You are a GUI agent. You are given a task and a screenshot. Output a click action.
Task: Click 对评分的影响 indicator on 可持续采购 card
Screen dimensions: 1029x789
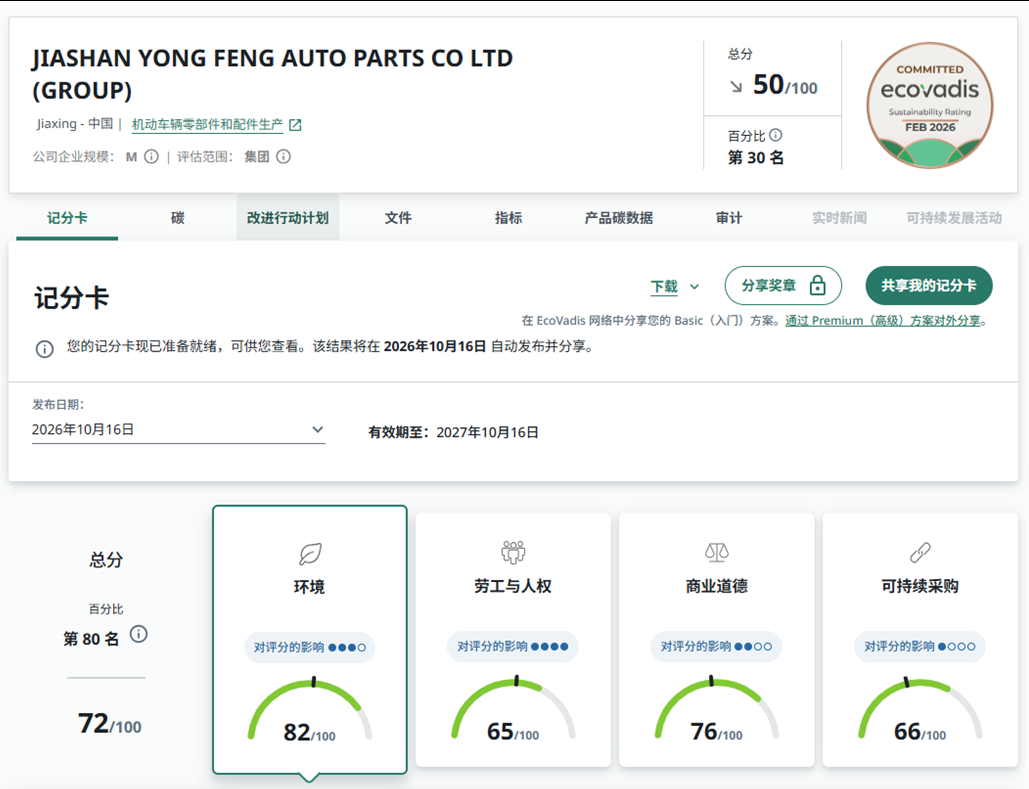click(920, 647)
